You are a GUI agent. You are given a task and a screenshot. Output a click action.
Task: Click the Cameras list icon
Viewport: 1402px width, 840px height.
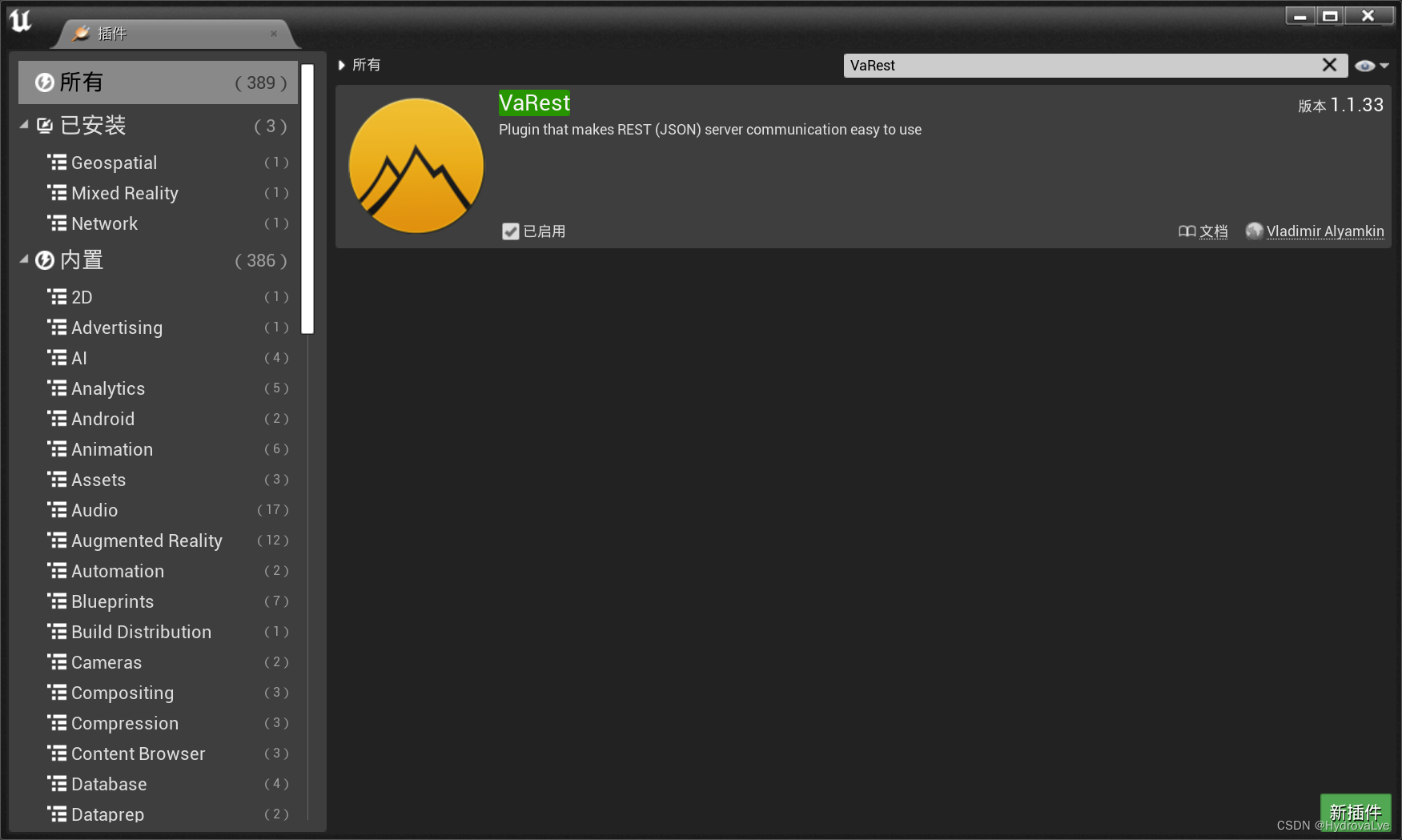[57, 662]
